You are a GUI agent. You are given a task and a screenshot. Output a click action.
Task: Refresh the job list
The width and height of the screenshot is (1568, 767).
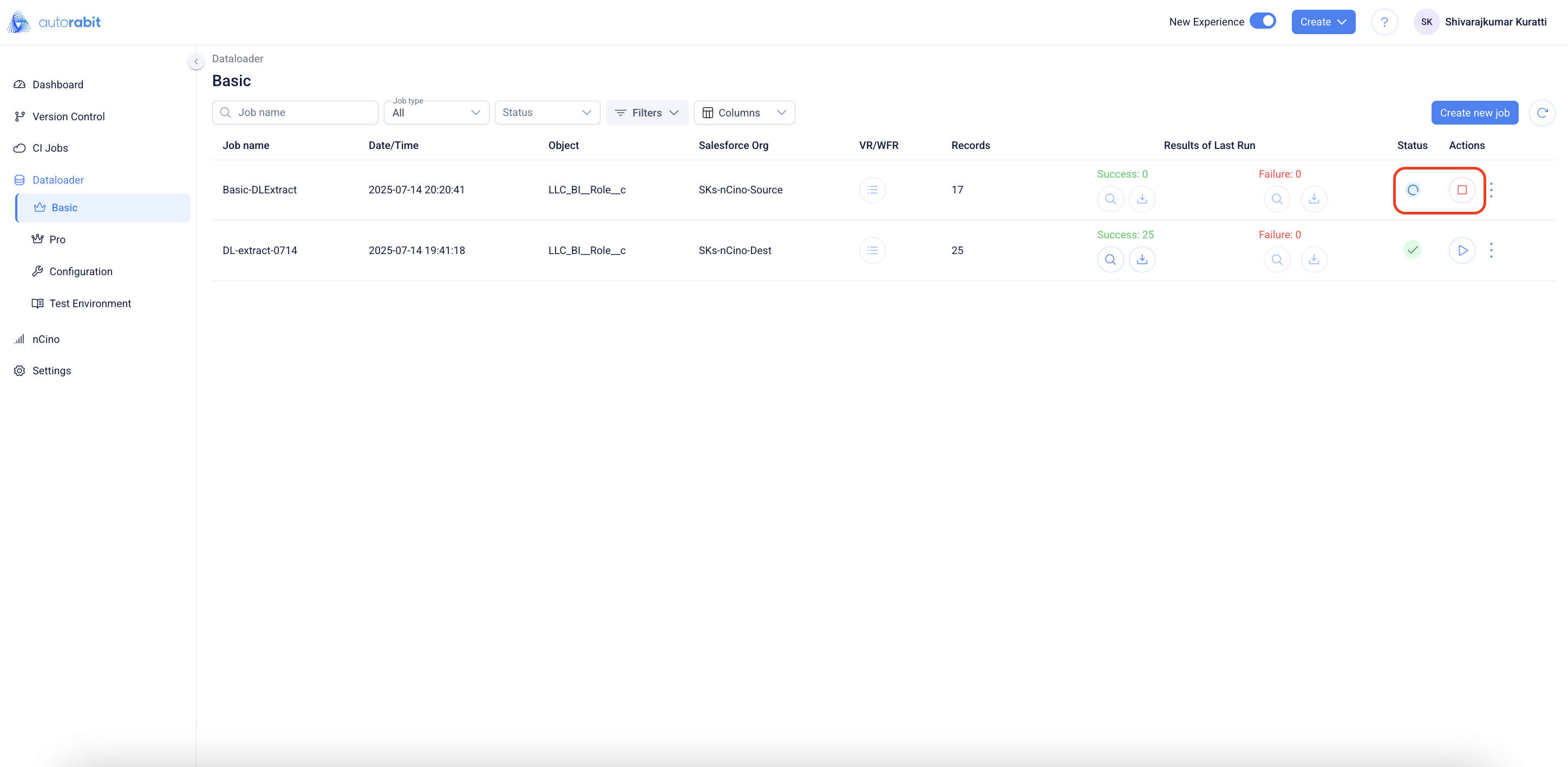pyautogui.click(x=1542, y=113)
